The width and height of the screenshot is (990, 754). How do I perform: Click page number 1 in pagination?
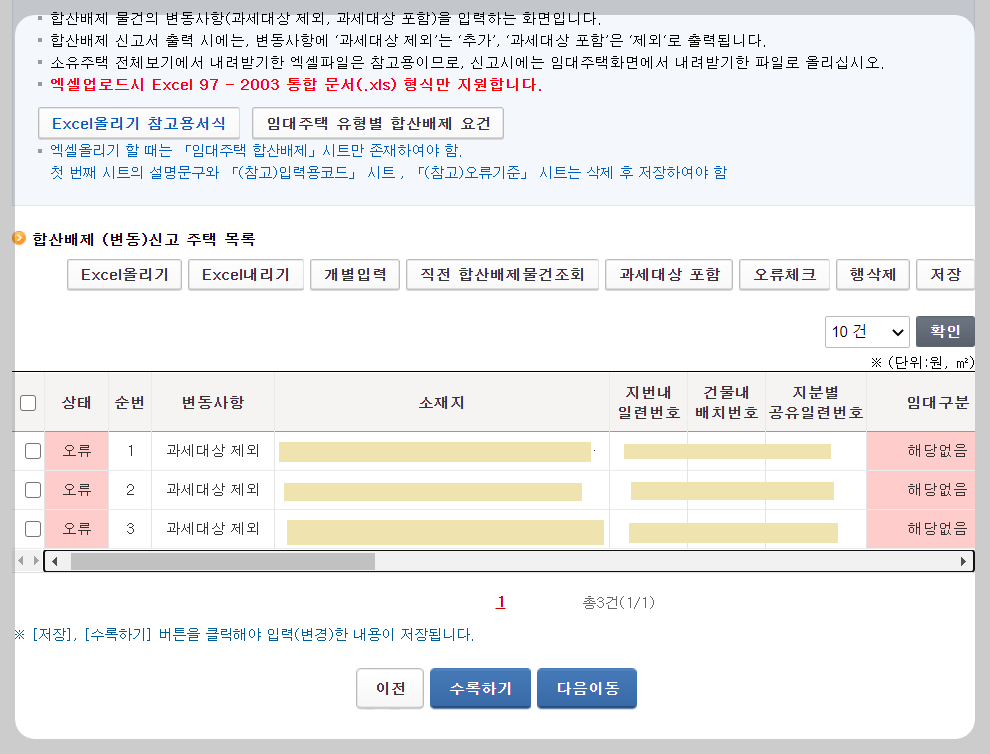tap(500, 601)
